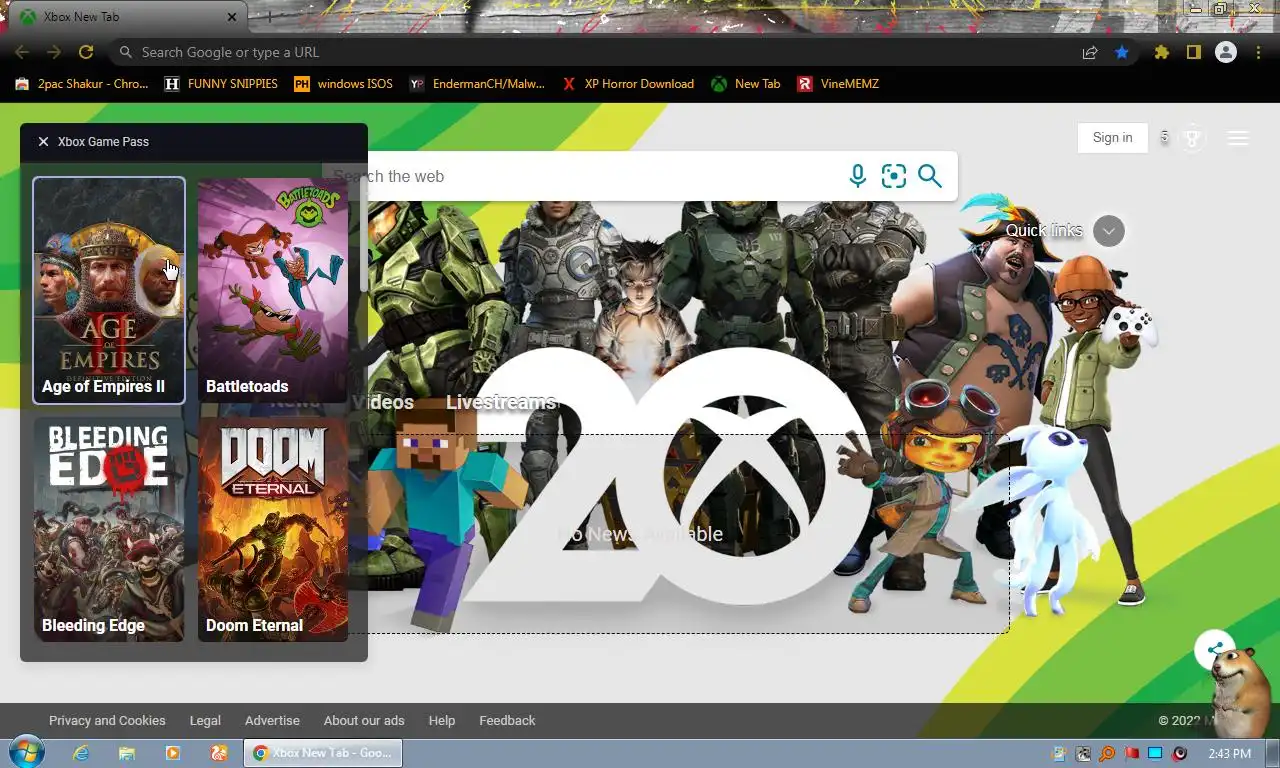This screenshot has width=1280, height=768.
Task: Click the orange magnifier tray icon
Action: coord(1108,754)
